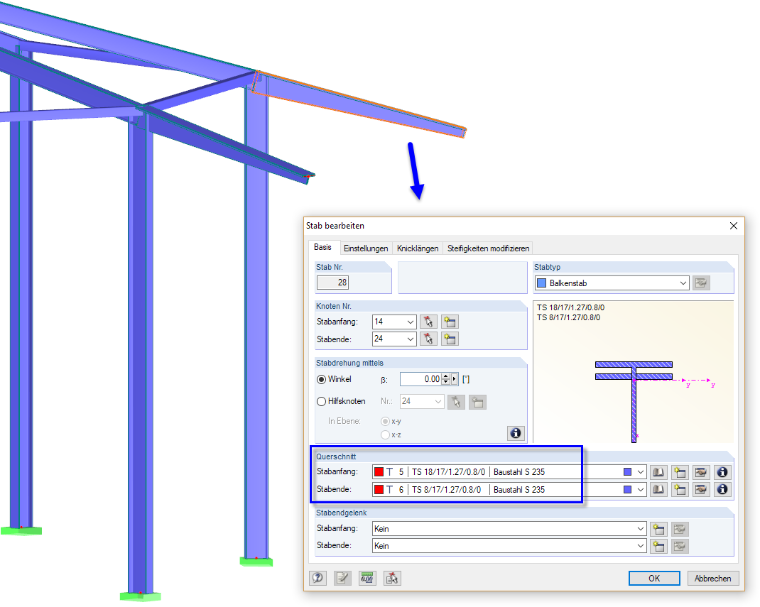
Task: Click red swatch in Stabanfang cross-section
Action: pyautogui.click(x=379, y=472)
